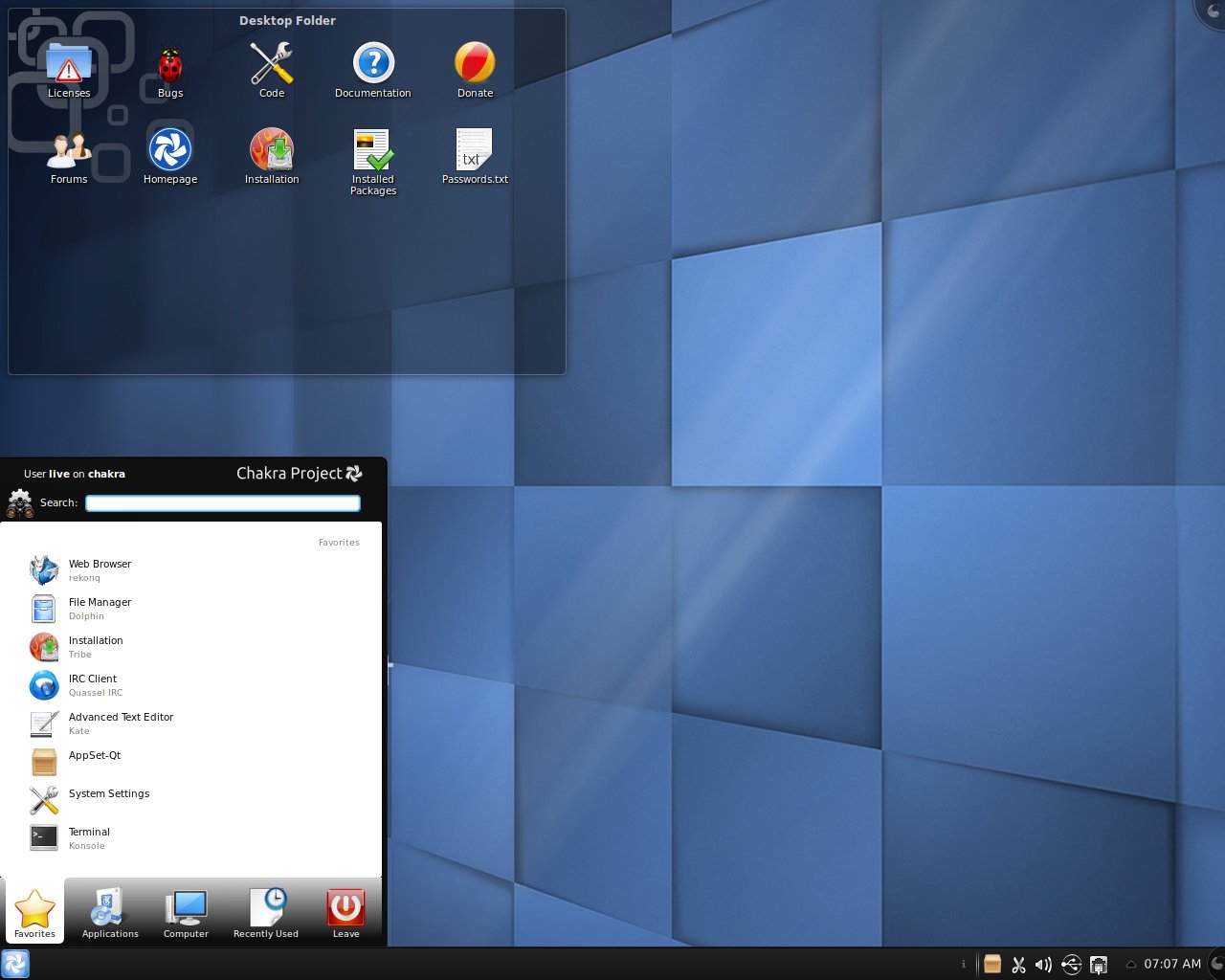Viewport: 1225px width, 980px height.
Task: Expand hidden system tray icons arrow
Action: (1130, 965)
